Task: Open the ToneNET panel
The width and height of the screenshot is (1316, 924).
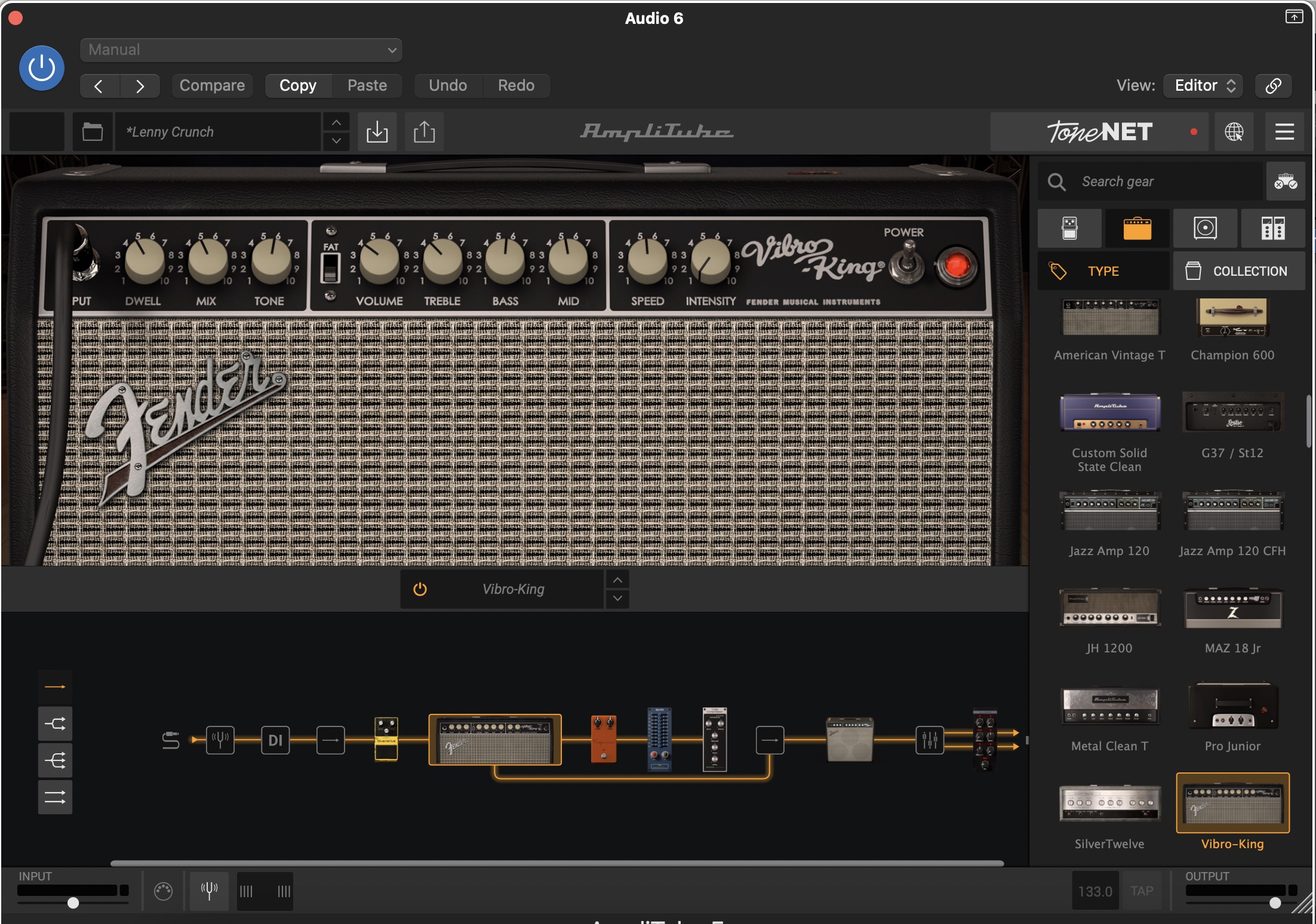Action: pyautogui.click(x=1099, y=132)
